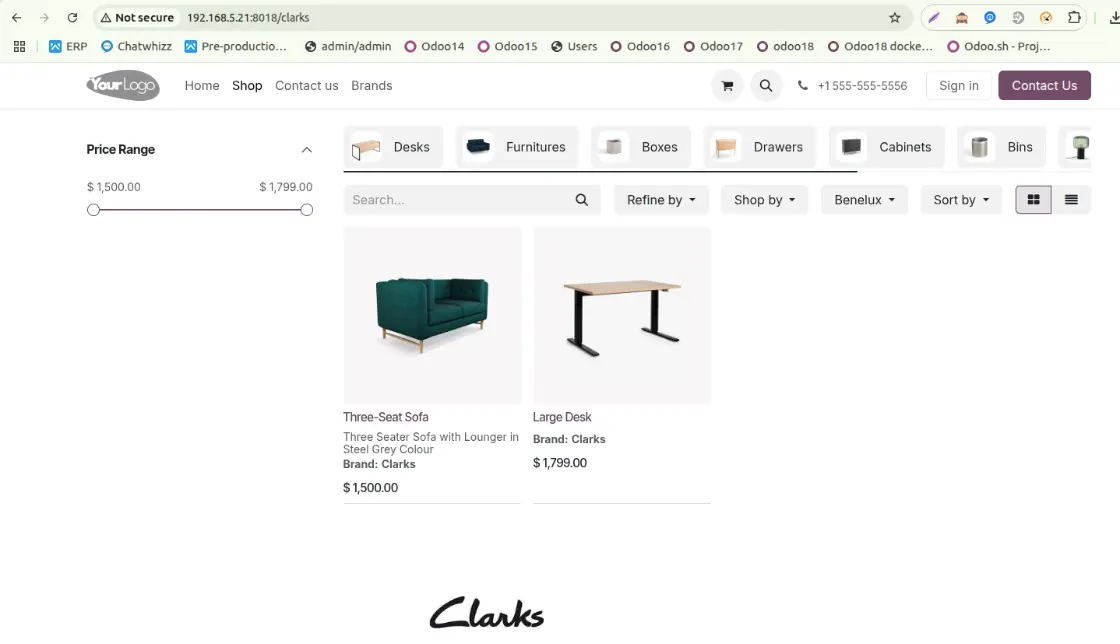Click the search bar magnifier icon
The image size is (1120, 644).
[582, 200]
